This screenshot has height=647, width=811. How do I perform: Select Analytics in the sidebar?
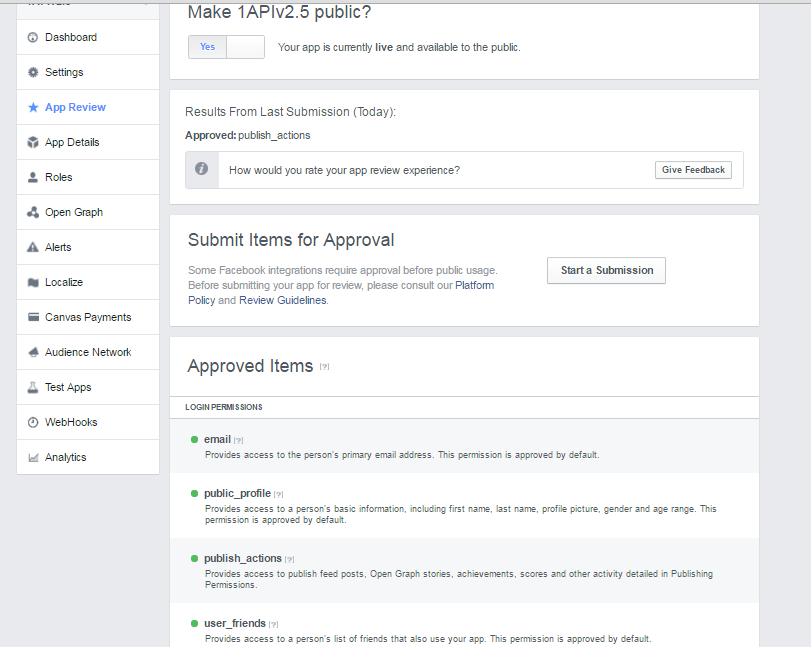coord(66,457)
